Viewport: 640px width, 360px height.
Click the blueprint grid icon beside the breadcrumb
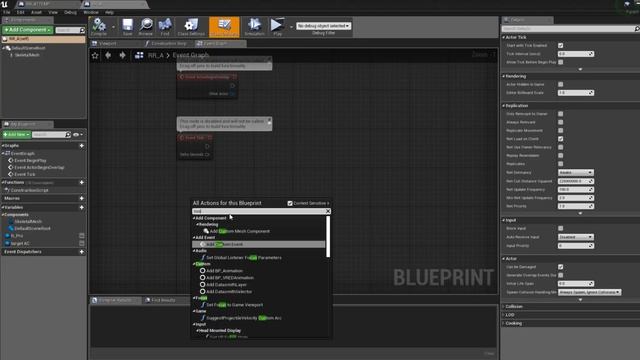click(x=139, y=55)
